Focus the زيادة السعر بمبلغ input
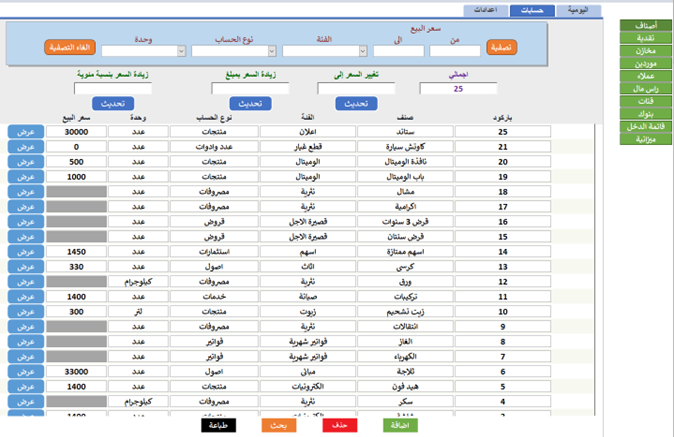The height and width of the screenshot is (437, 674). [x=250, y=89]
